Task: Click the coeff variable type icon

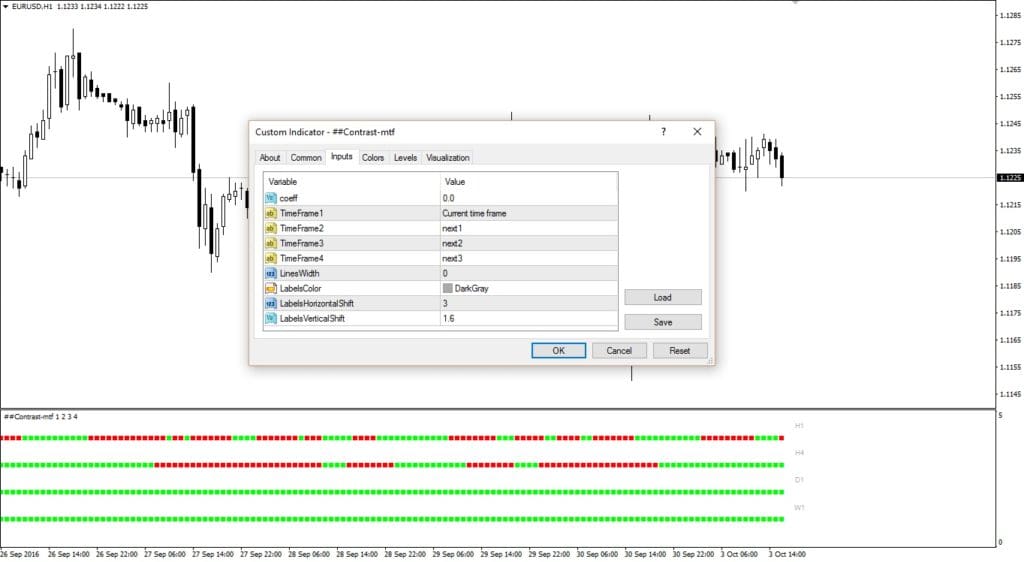Action: [x=270, y=198]
